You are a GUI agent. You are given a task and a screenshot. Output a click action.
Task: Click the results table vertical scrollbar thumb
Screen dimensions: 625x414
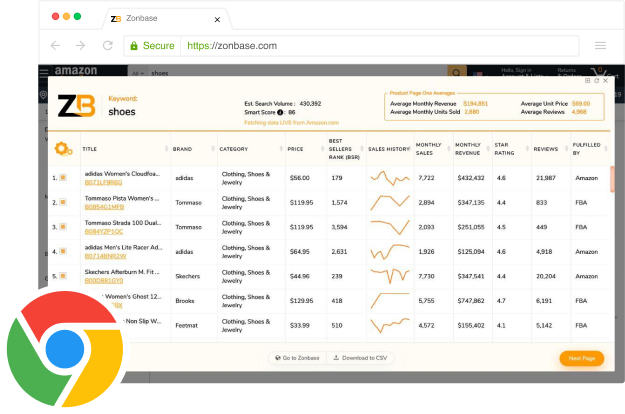612,179
